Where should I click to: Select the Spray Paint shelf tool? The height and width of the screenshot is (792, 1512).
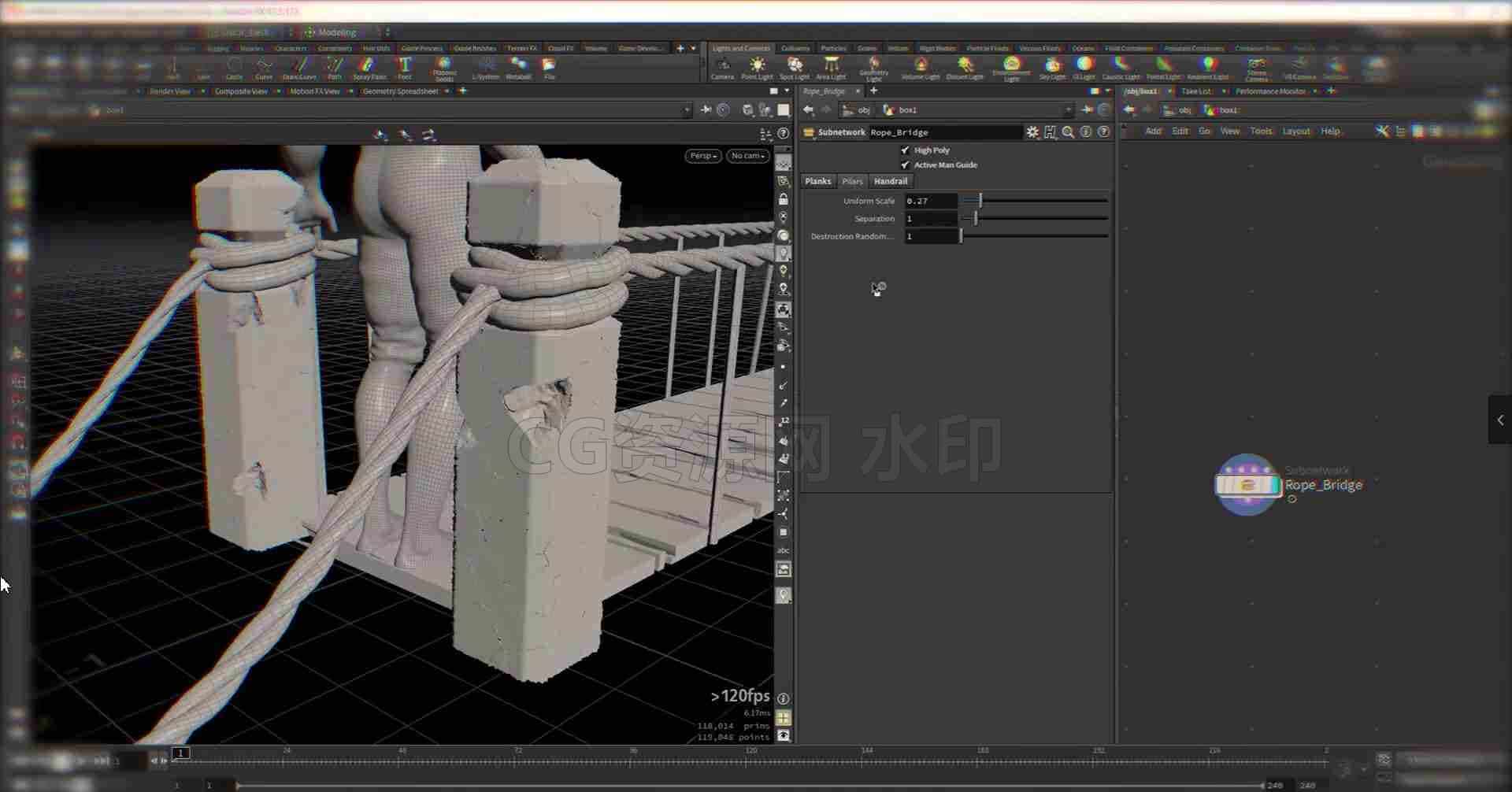(x=369, y=68)
